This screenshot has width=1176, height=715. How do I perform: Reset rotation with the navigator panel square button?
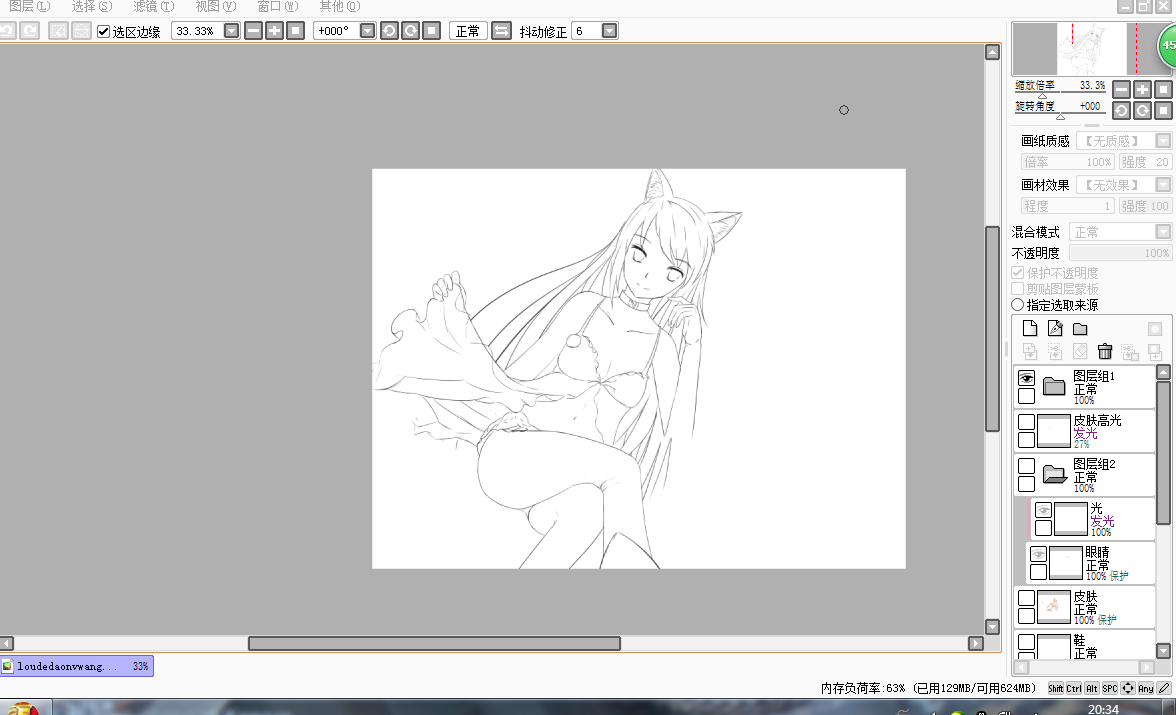[1163, 111]
